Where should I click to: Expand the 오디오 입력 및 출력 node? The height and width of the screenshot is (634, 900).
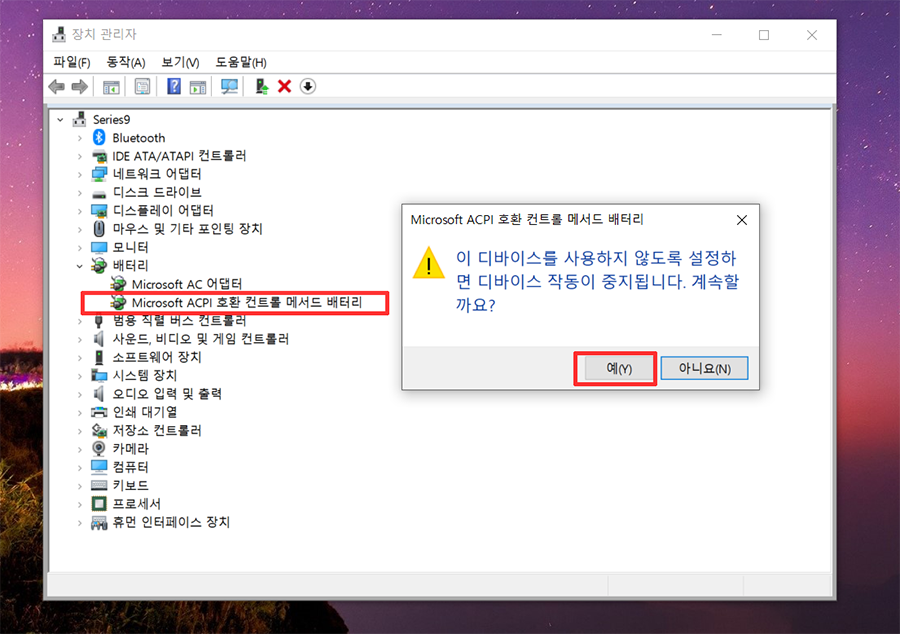[x=80, y=394]
